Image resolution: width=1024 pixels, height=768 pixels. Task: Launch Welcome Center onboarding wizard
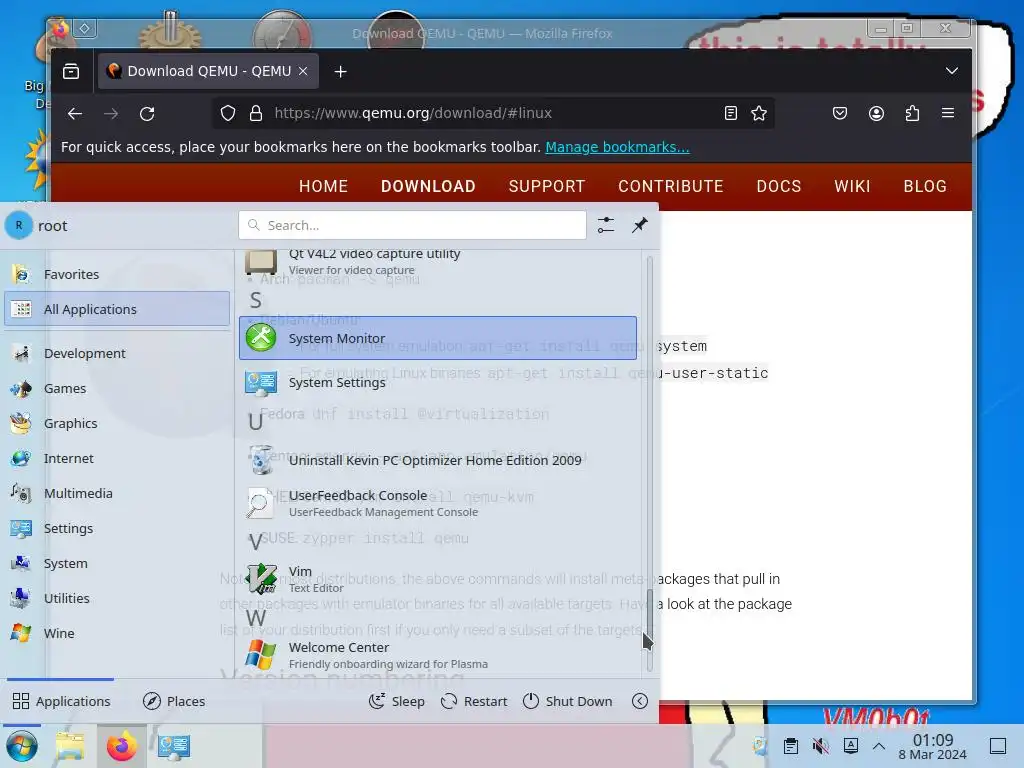tap(438, 655)
